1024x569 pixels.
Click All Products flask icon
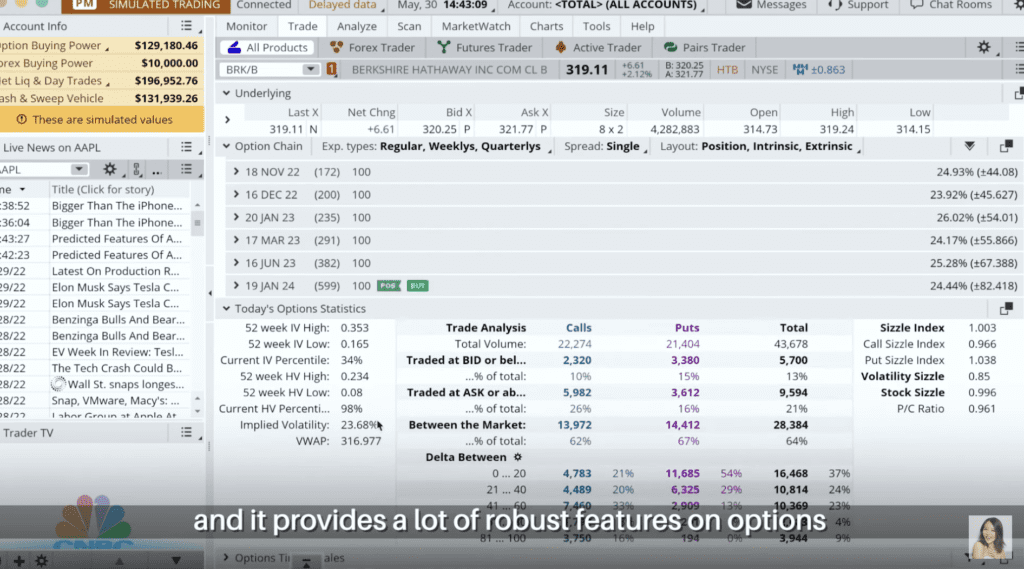click(234, 47)
